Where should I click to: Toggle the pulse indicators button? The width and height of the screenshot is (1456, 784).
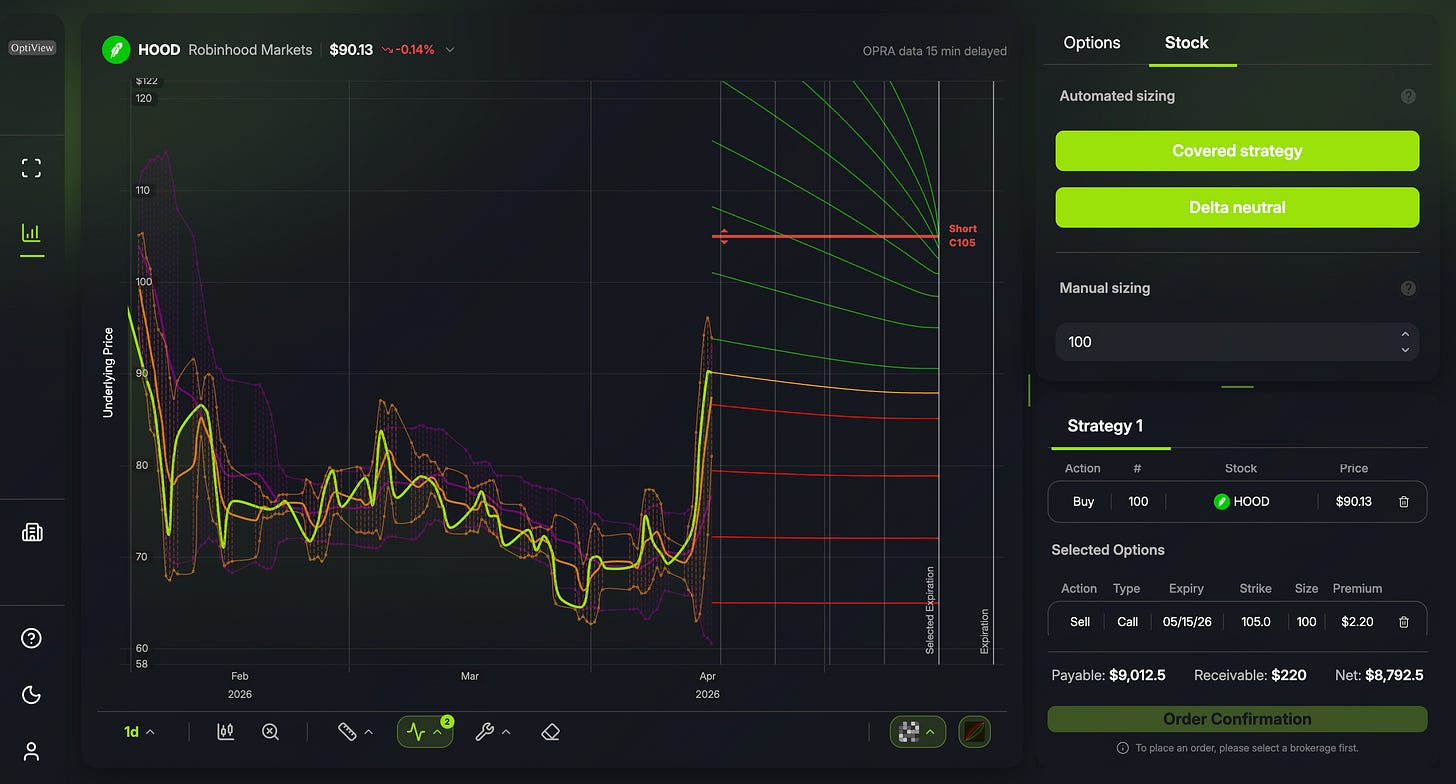pos(417,732)
